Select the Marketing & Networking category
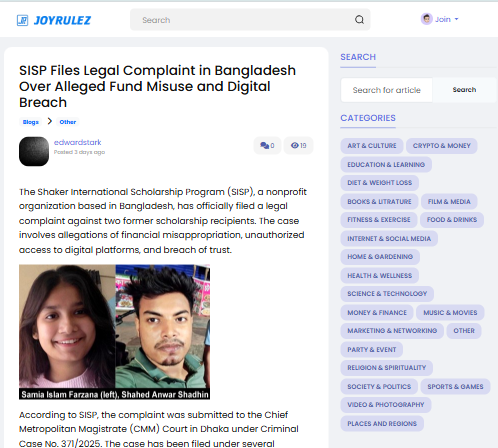The image size is (498, 448). [392, 331]
